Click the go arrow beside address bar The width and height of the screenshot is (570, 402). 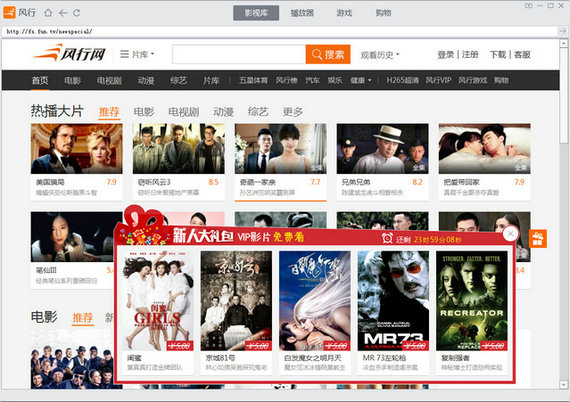(x=562, y=31)
